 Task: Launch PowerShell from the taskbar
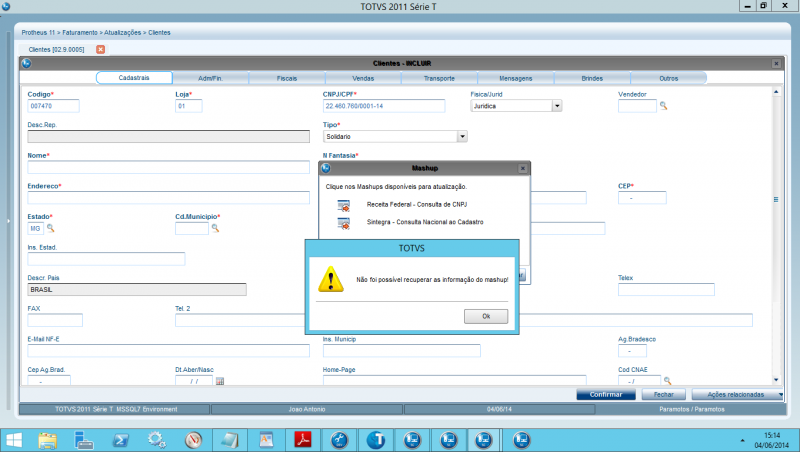[120, 440]
